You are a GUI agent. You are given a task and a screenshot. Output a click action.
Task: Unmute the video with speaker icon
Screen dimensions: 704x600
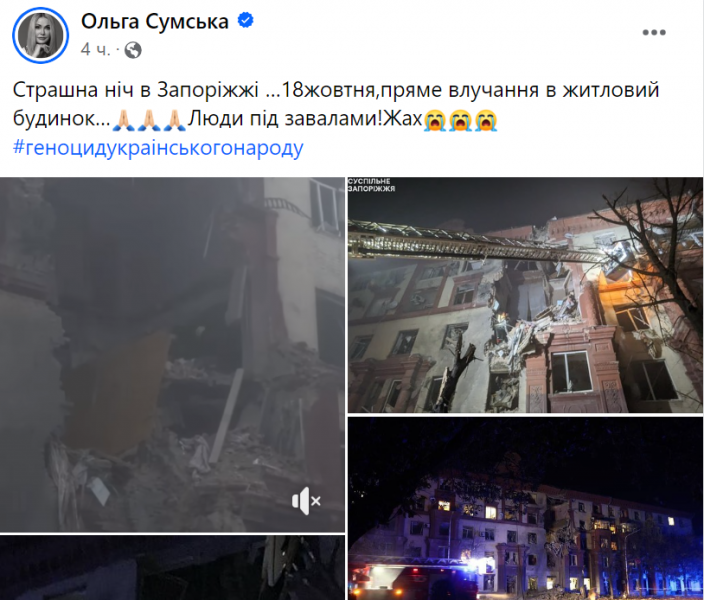pos(306,501)
